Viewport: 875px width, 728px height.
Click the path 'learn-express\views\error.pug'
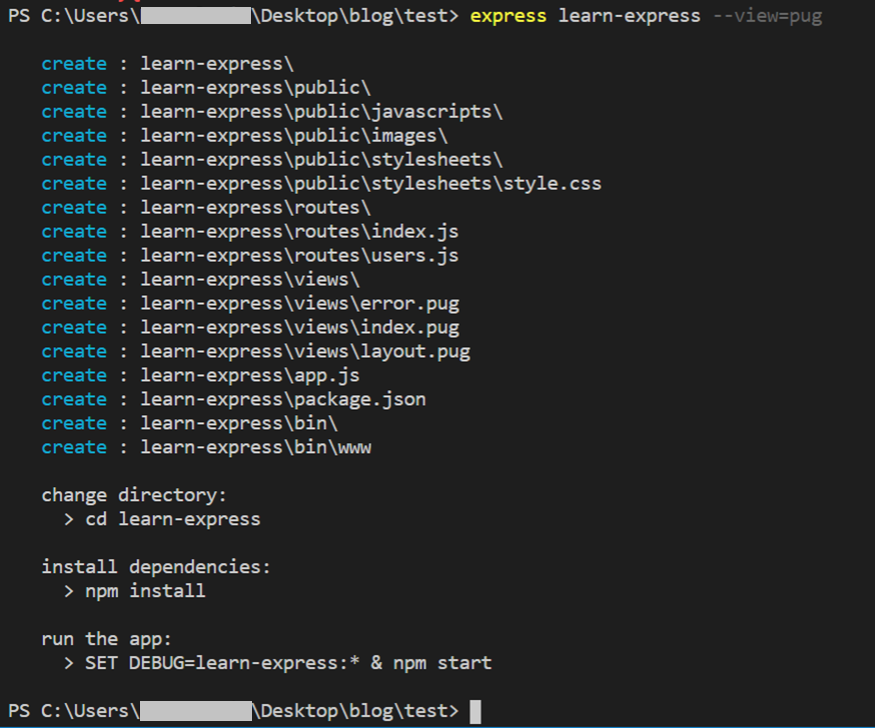[x=300, y=303]
